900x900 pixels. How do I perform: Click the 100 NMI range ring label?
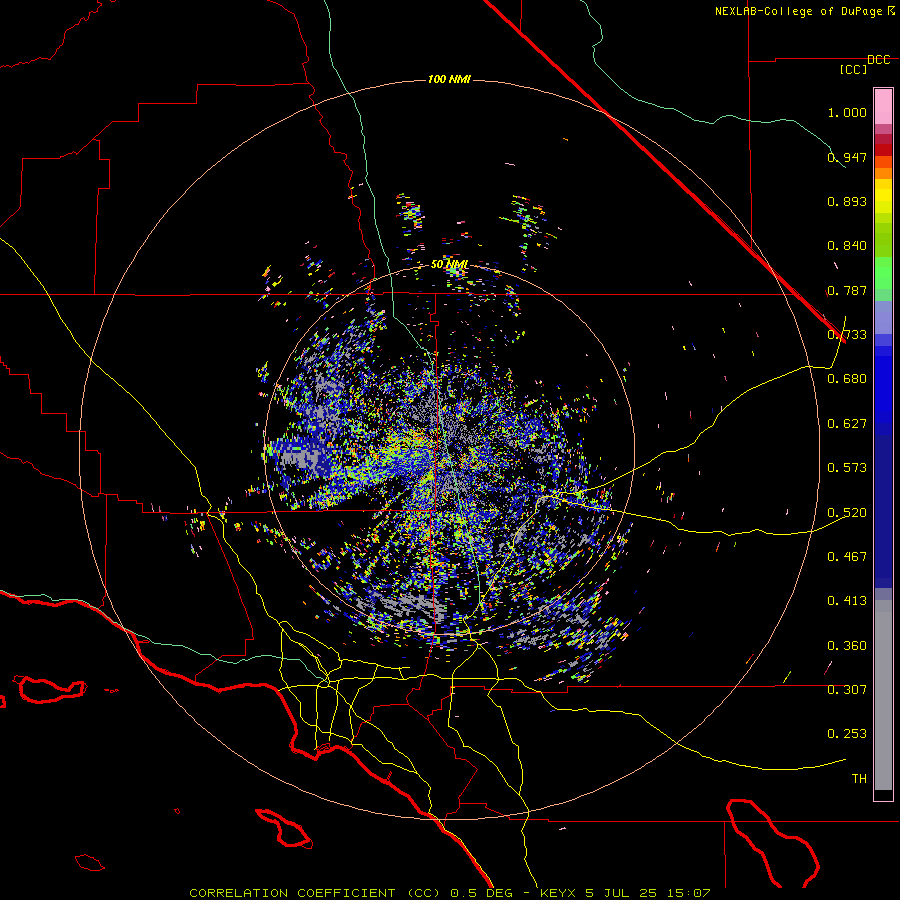449,79
